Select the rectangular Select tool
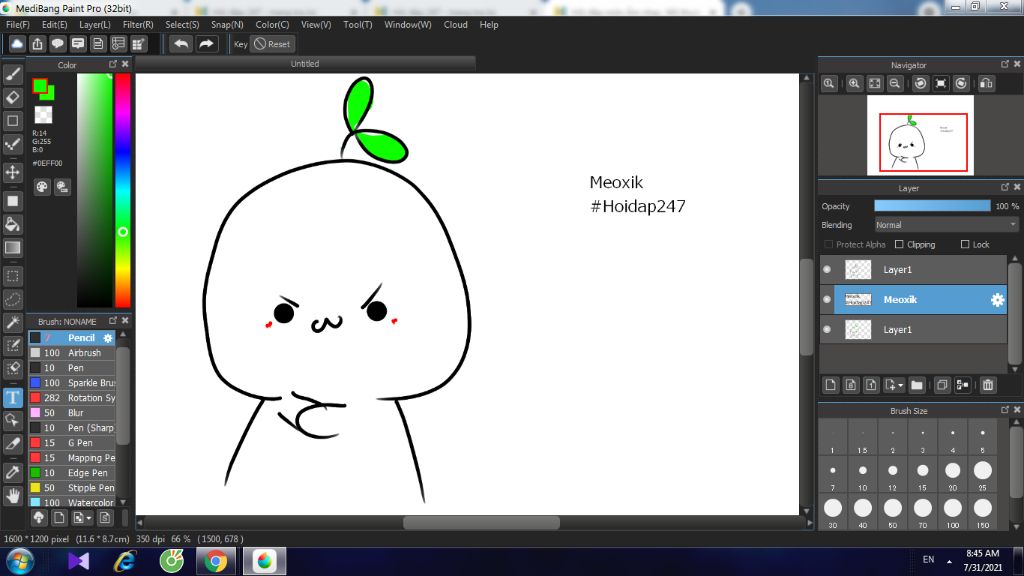 tap(12, 276)
